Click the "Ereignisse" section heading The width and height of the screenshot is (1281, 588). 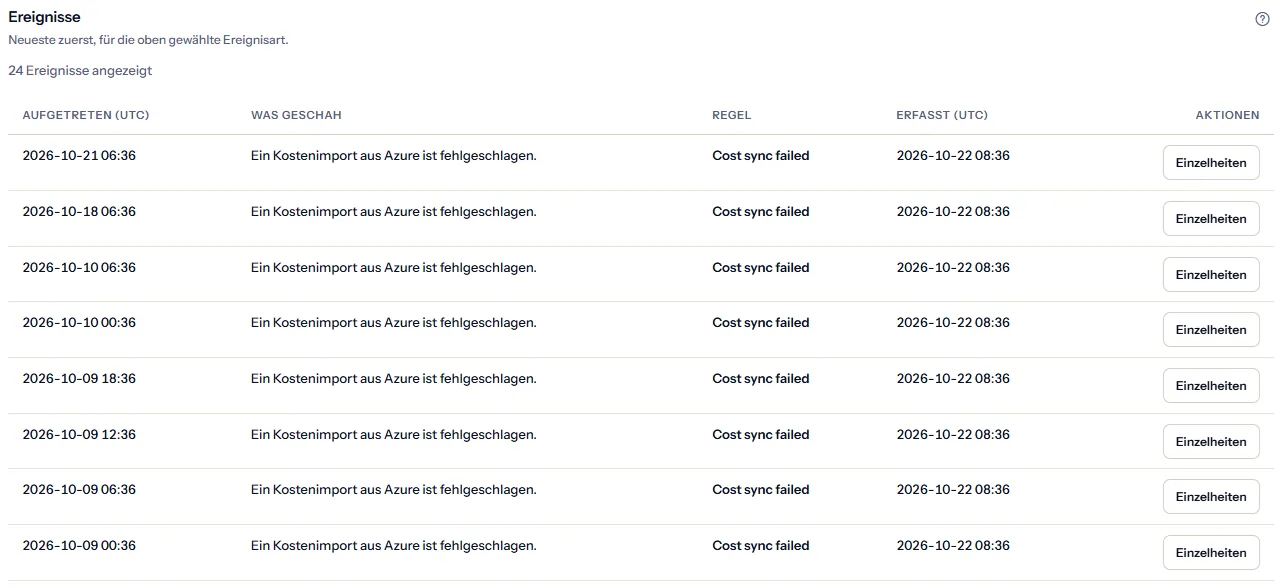(44, 17)
